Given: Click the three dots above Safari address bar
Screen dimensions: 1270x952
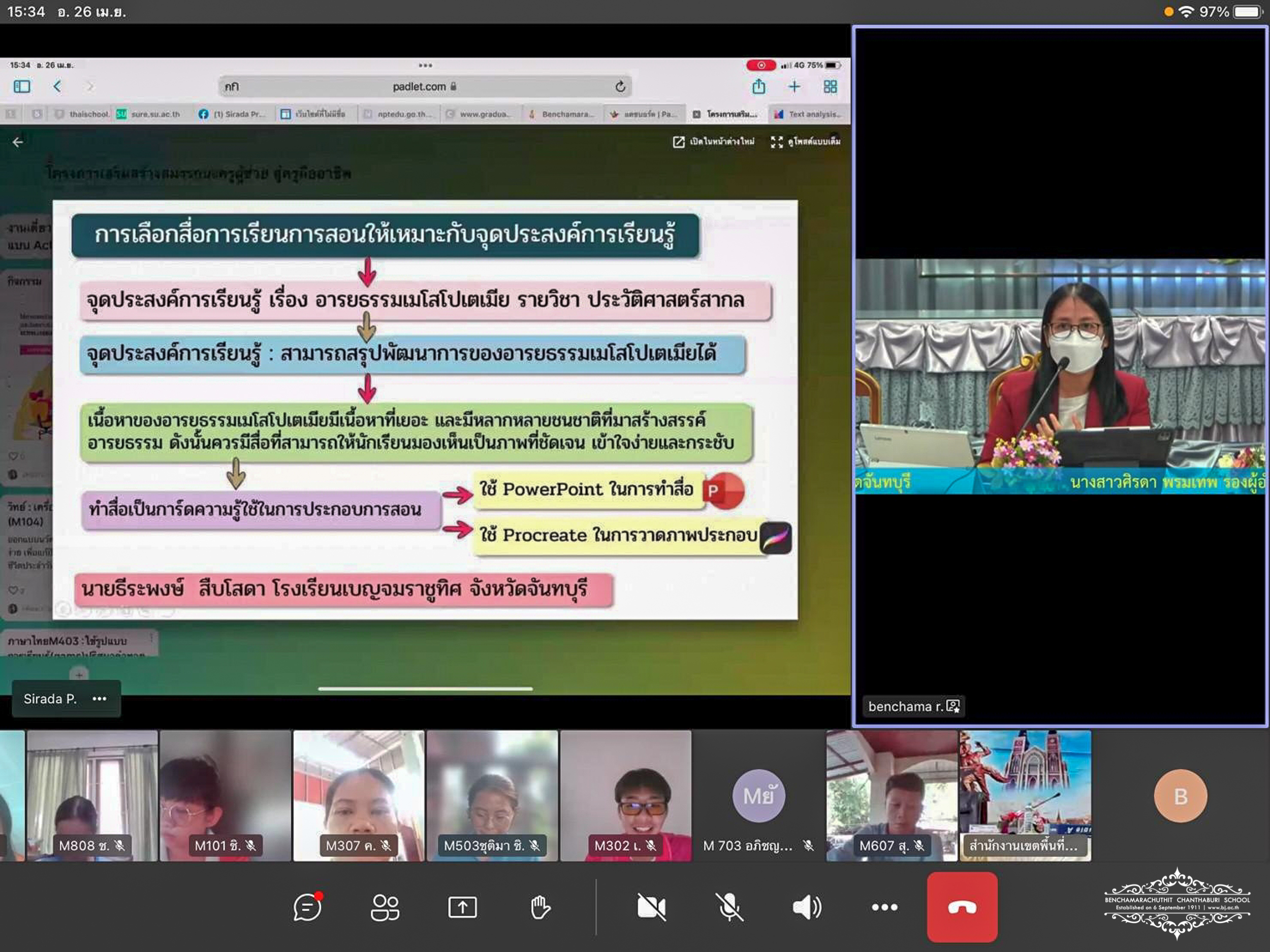Looking at the screenshot, I should pyautogui.click(x=425, y=65).
